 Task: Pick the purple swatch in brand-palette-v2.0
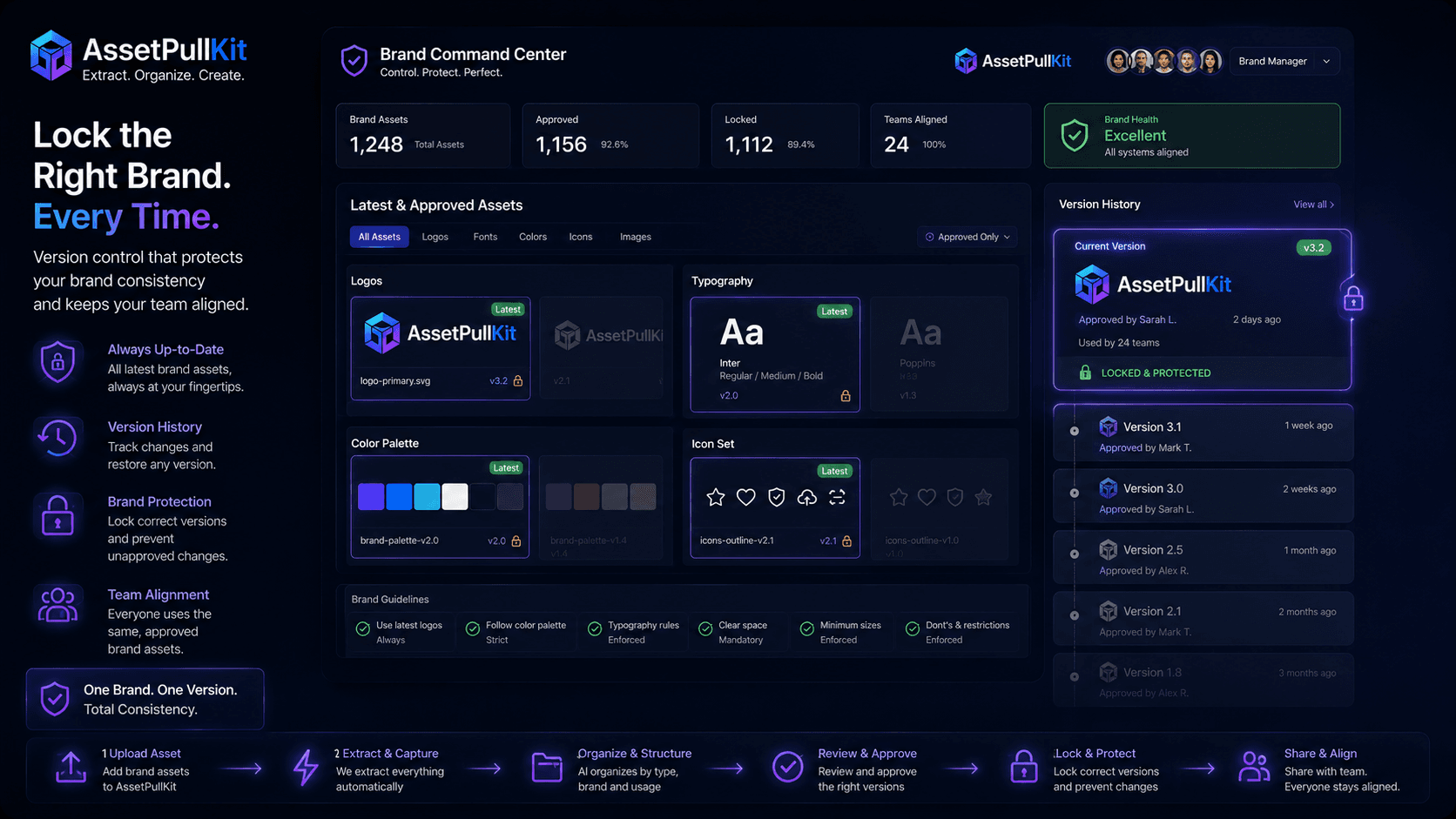pyautogui.click(x=371, y=497)
